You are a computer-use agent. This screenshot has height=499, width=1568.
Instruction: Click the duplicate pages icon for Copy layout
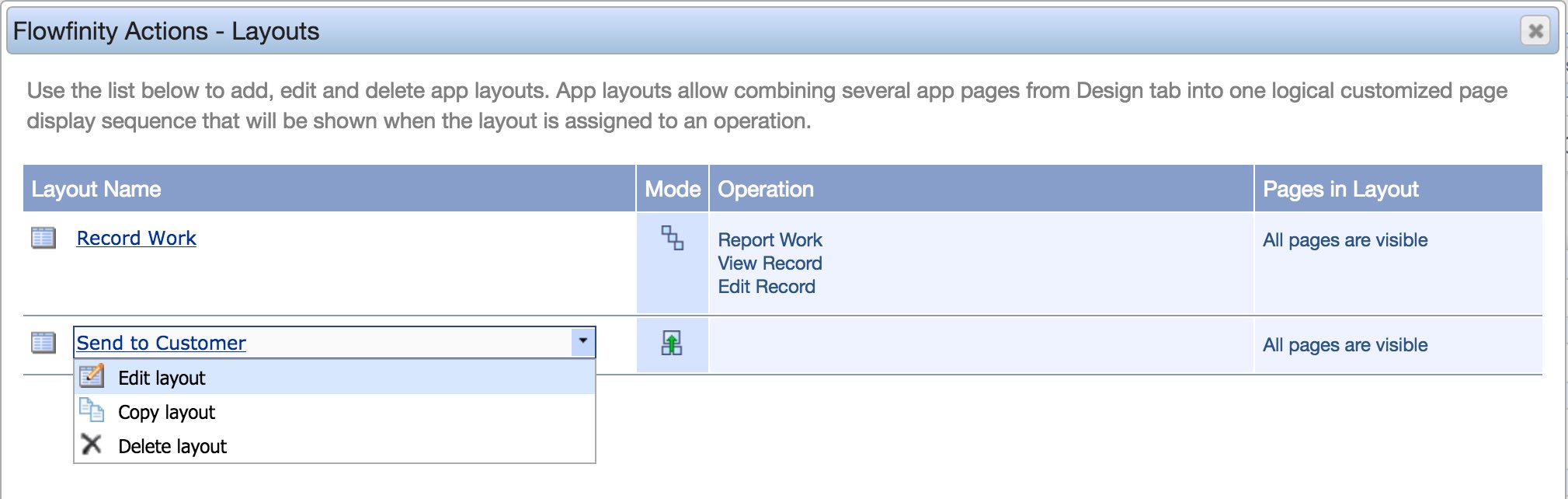click(x=92, y=410)
